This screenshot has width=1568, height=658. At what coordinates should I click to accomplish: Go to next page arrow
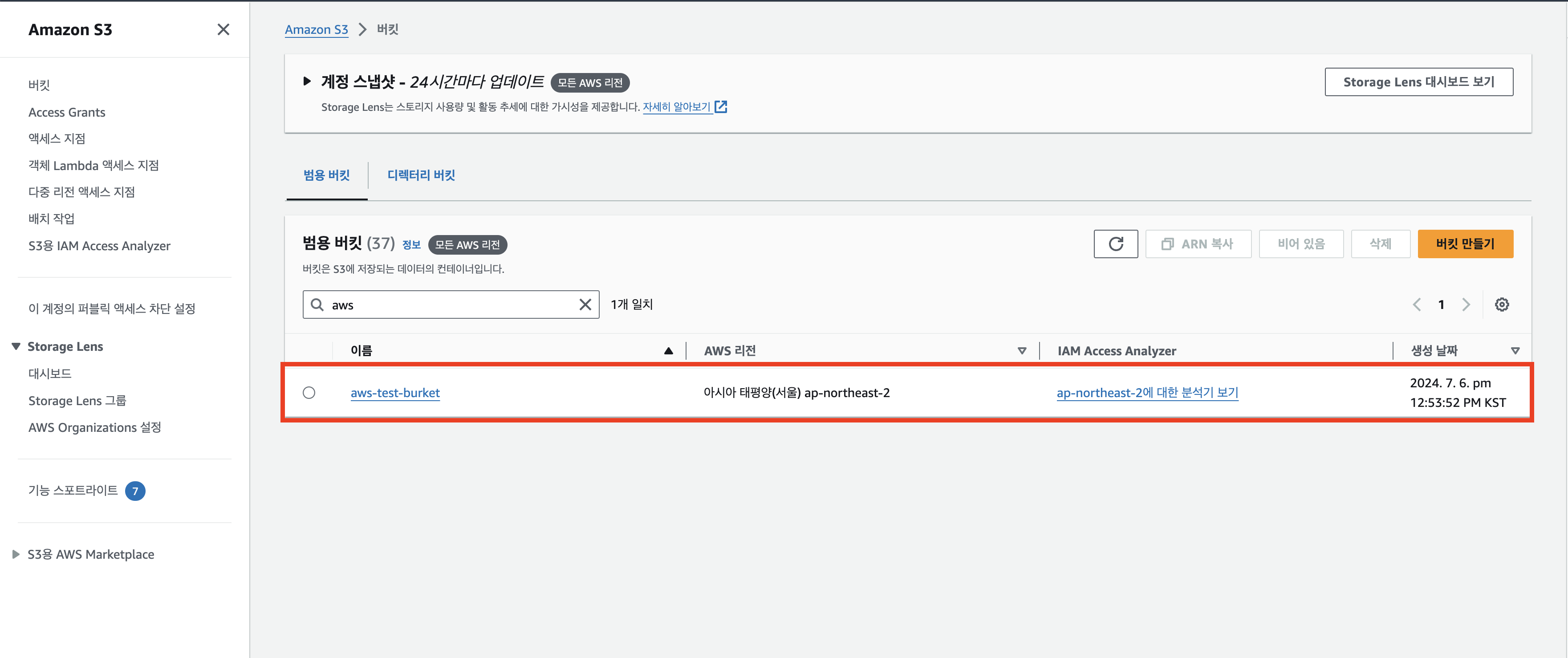point(1466,305)
